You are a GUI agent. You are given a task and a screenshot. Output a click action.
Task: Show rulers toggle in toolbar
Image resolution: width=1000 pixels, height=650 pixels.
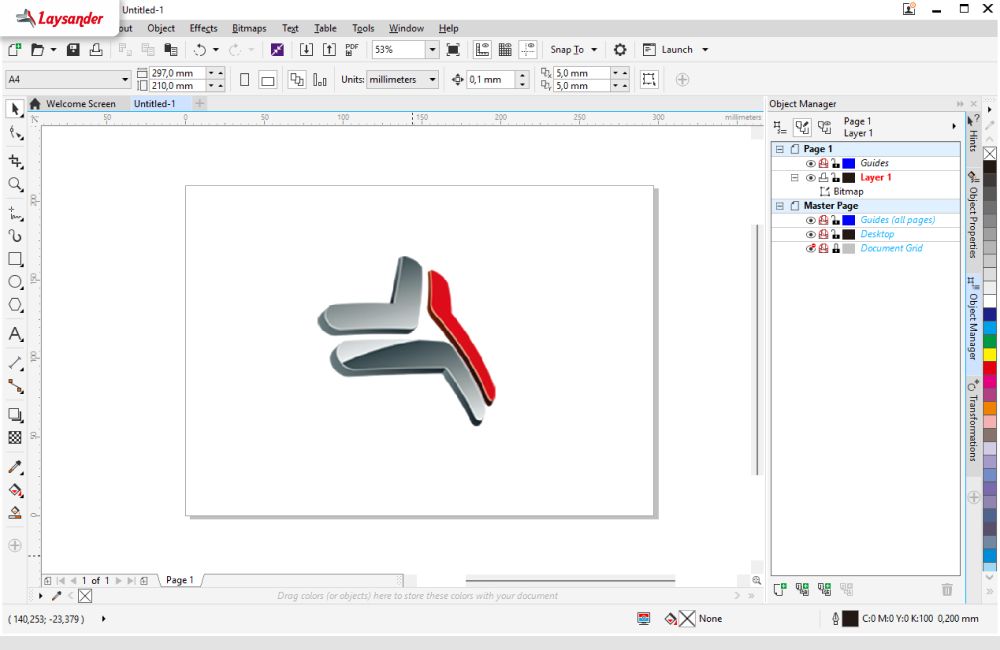click(482, 50)
